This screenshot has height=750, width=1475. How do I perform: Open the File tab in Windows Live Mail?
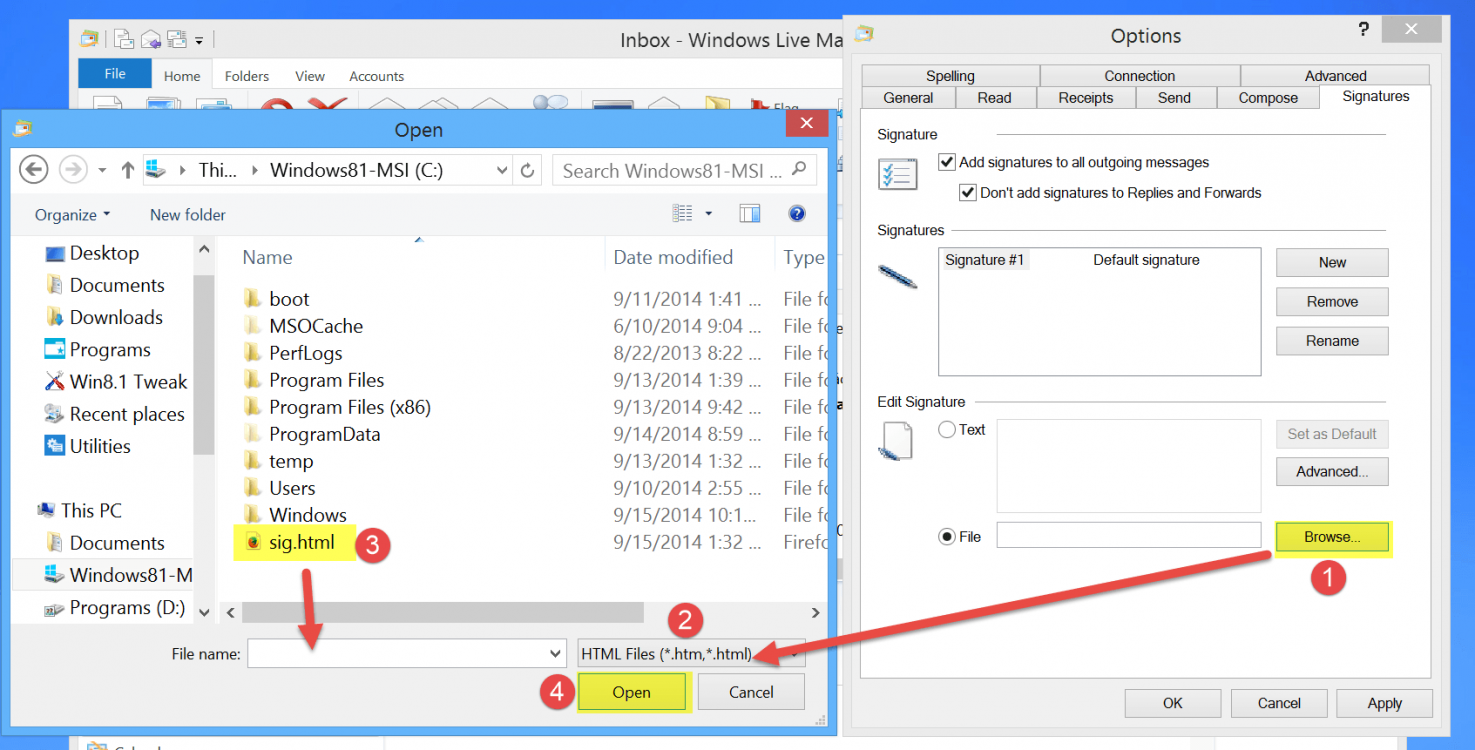pyautogui.click(x=115, y=74)
